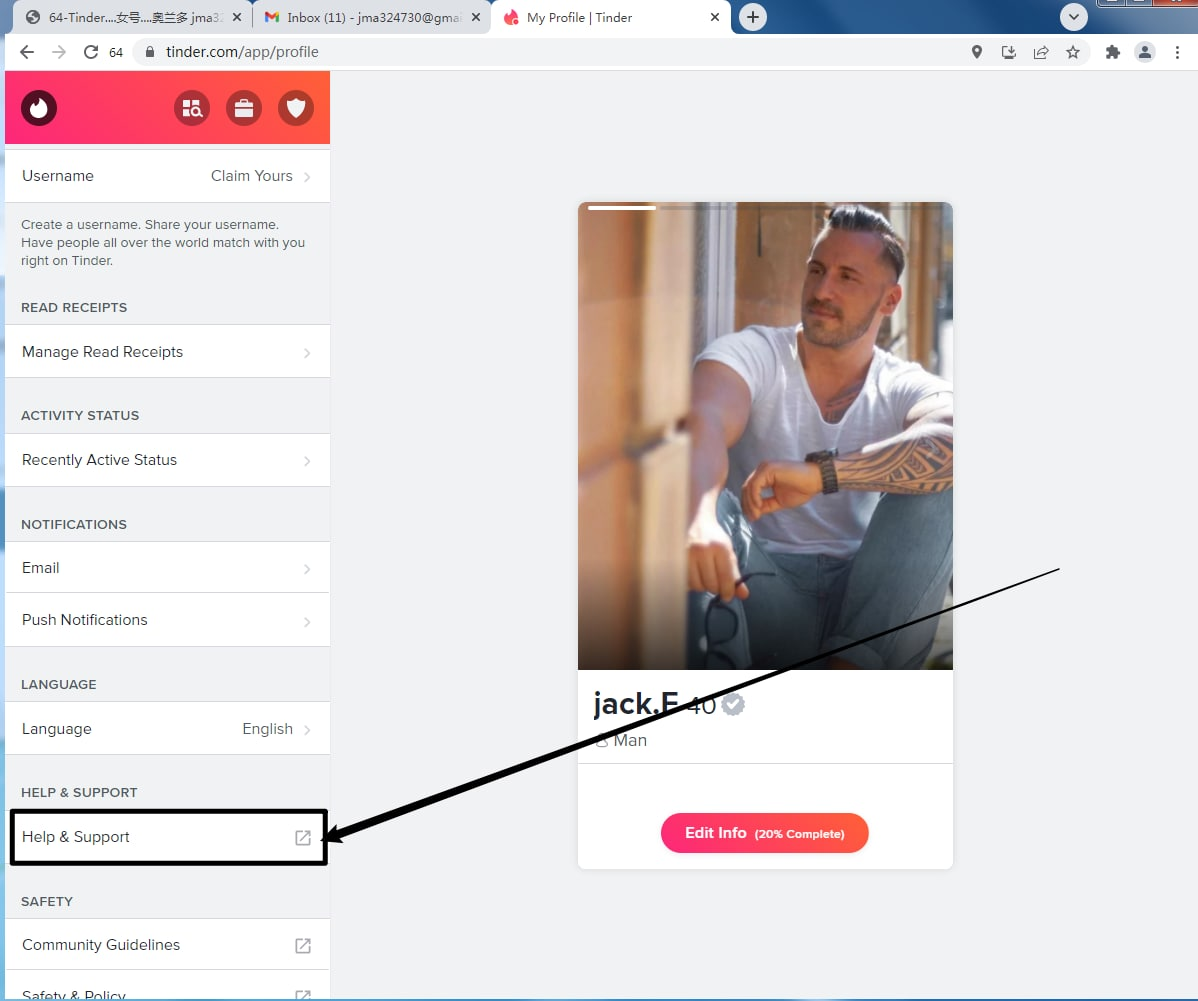The image size is (1198, 1001).
Task: Click Help & Support external link icon
Action: tap(303, 838)
